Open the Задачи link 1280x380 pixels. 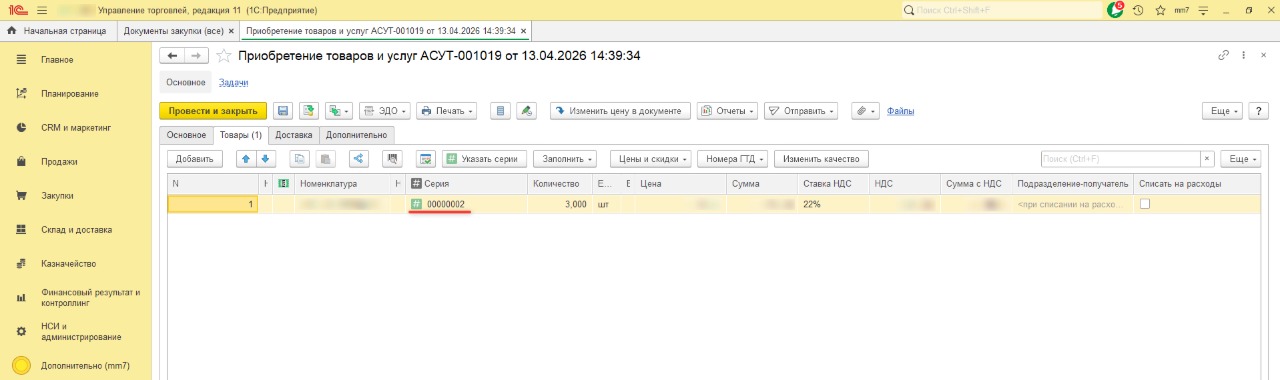(234, 82)
